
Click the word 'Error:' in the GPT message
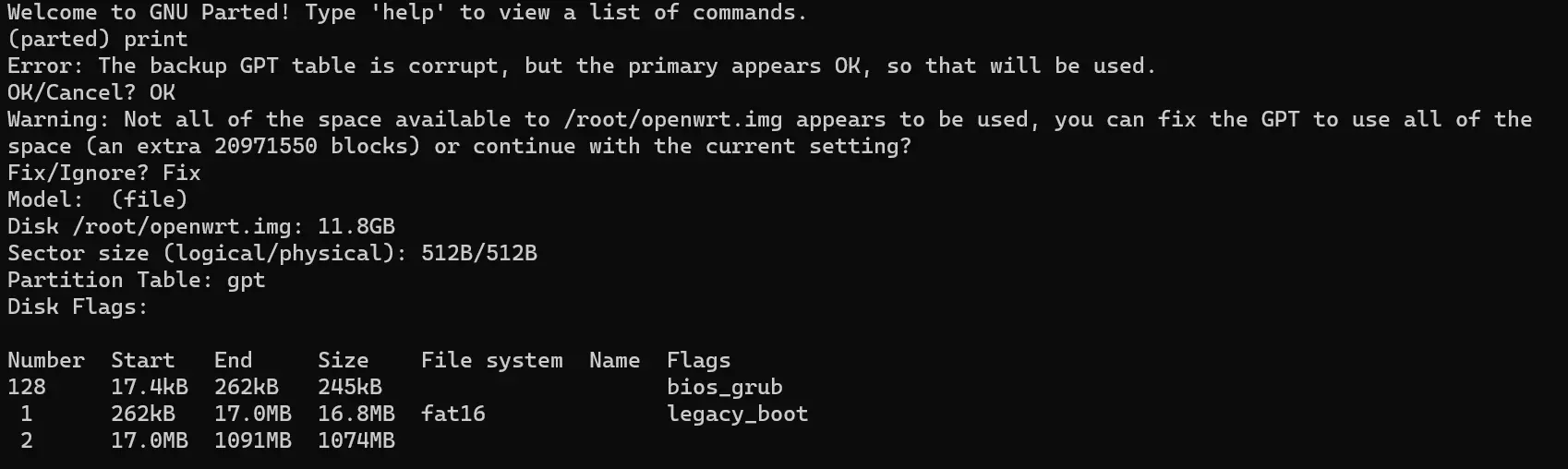[x=46, y=66]
